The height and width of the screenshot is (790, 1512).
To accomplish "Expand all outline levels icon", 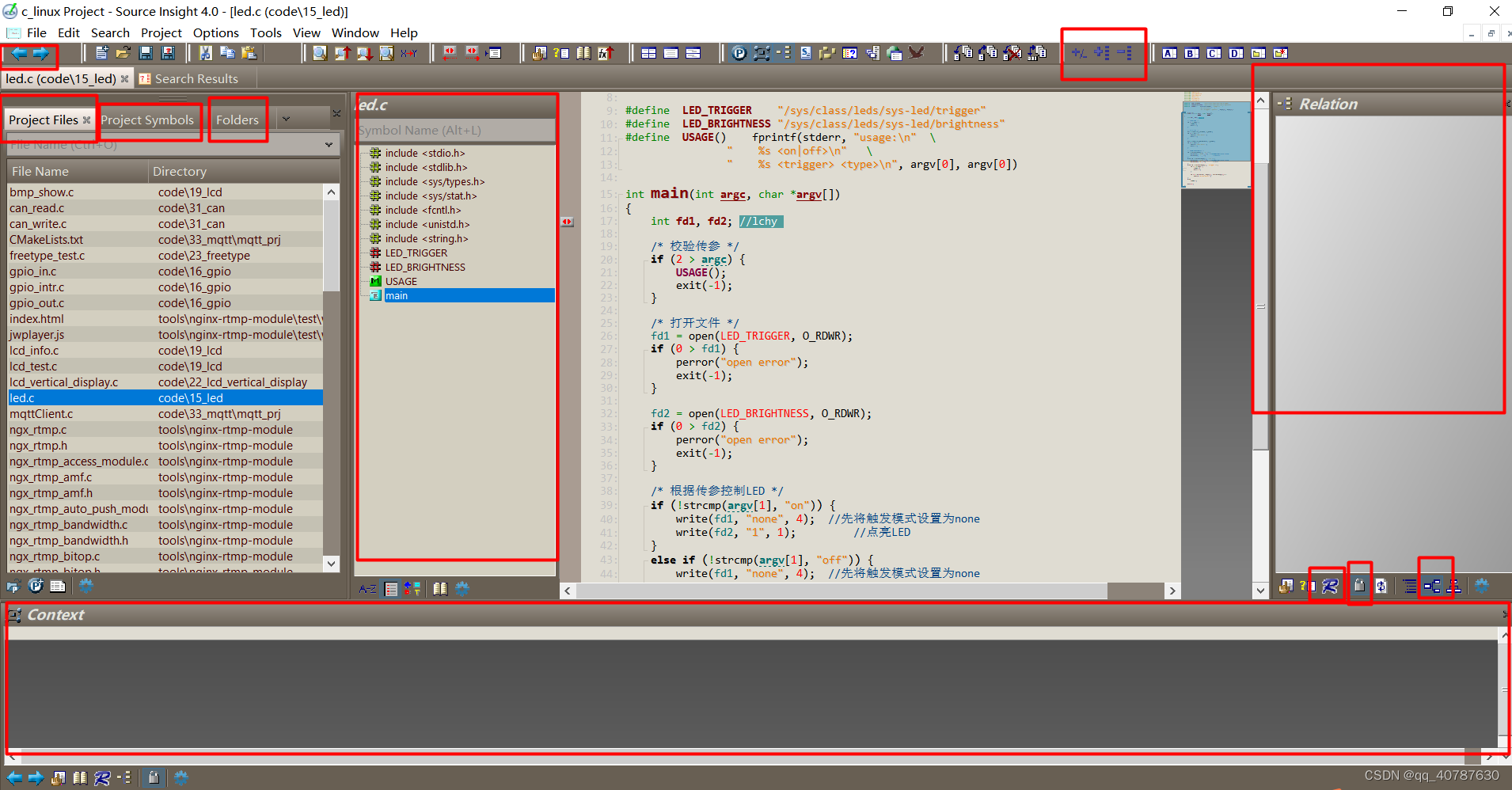I will (1102, 53).
